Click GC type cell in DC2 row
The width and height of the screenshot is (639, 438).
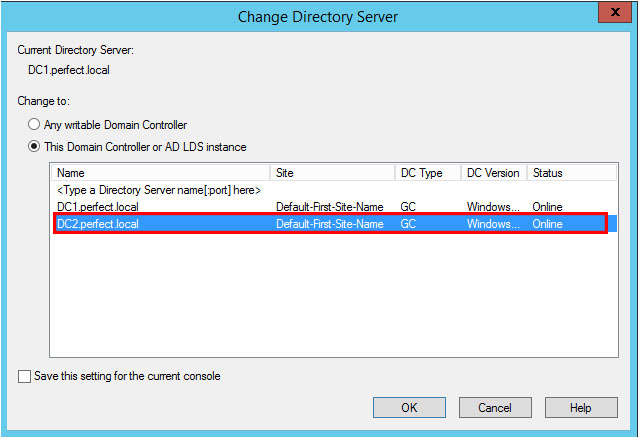(x=408, y=224)
